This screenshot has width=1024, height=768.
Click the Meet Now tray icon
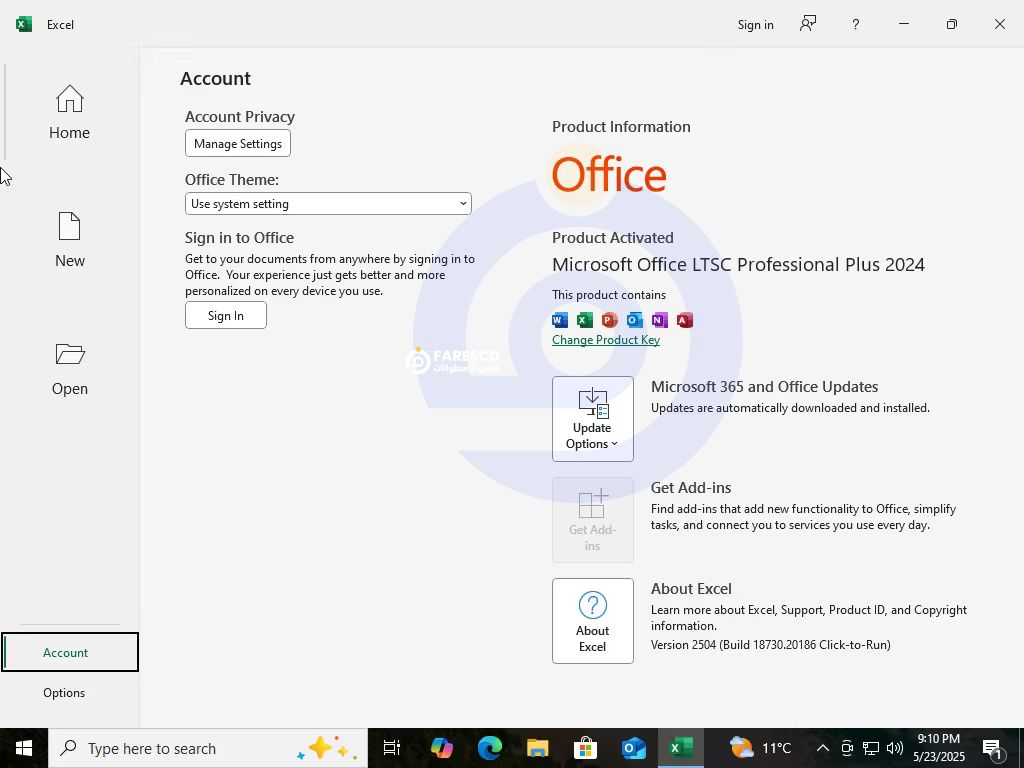point(847,748)
